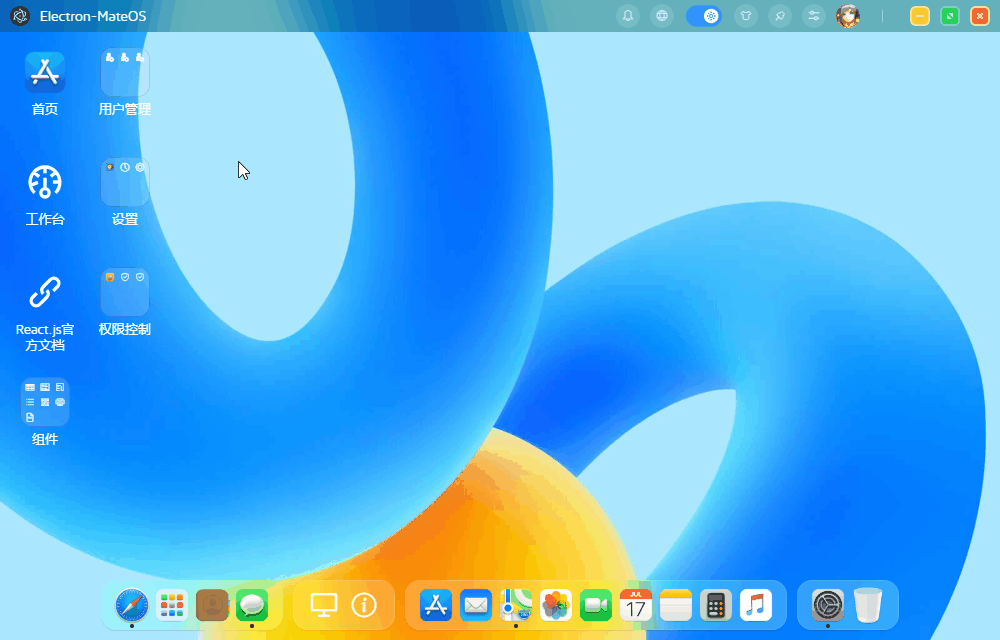Open the 首页 home desktop icon
This screenshot has width=1000, height=640.
pos(45,73)
